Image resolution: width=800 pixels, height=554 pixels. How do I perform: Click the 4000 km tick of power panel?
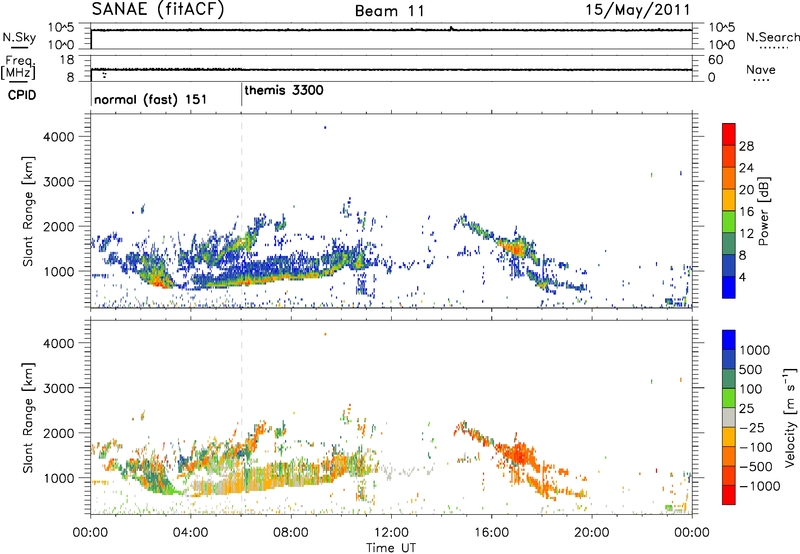58,137
